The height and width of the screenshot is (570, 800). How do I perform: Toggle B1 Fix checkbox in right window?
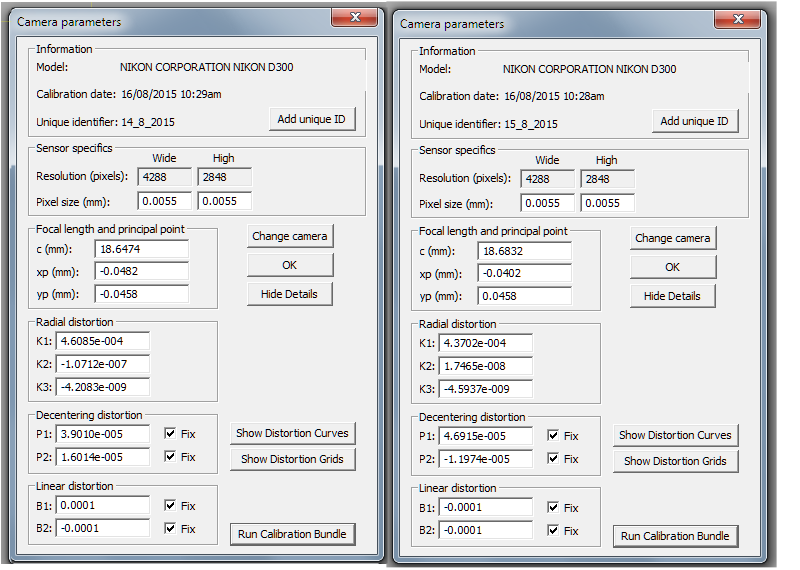click(553, 508)
